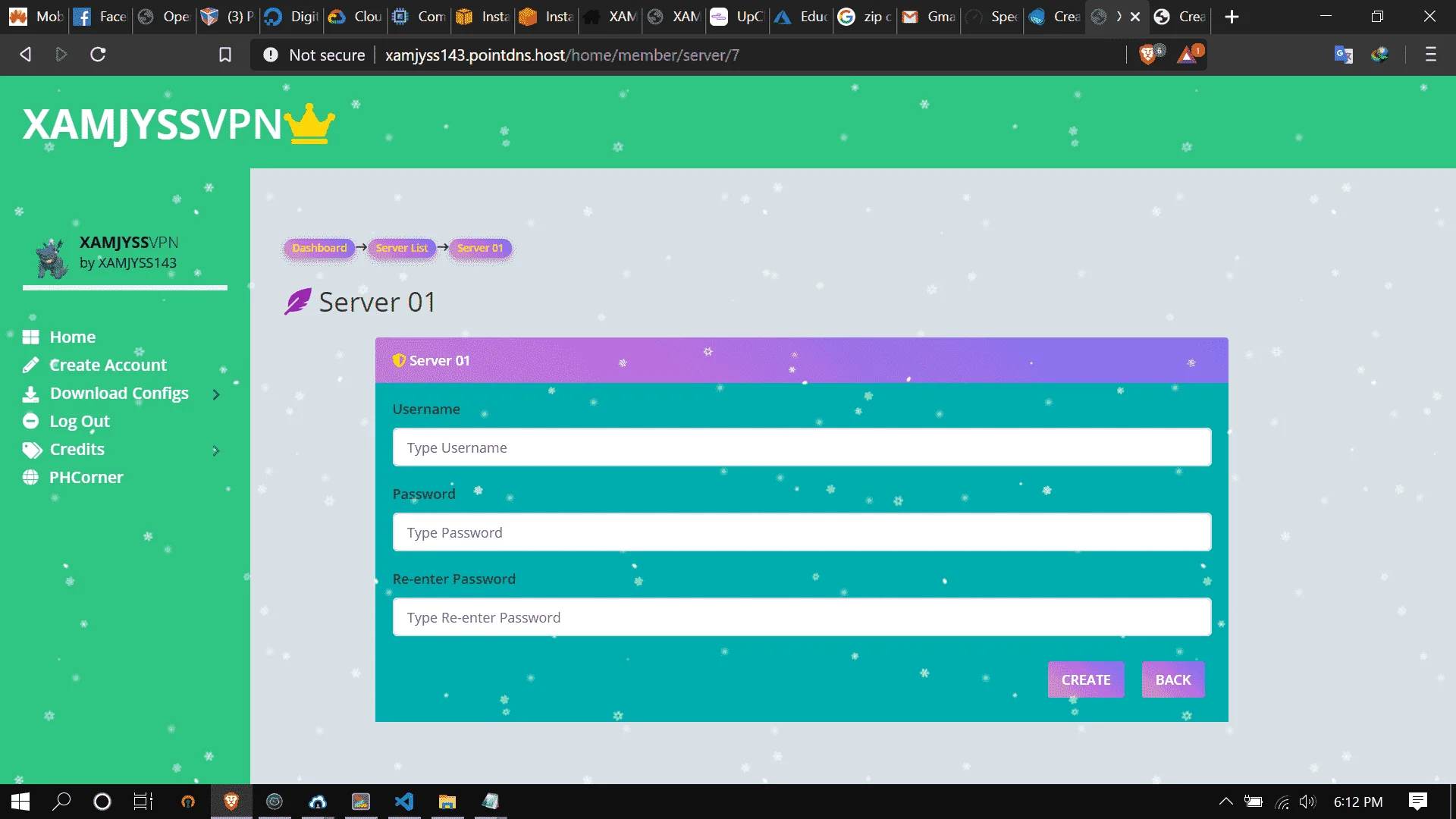Screen dimensions: 1456x819
Task: Click the browser back arrow
Action: 25,55
